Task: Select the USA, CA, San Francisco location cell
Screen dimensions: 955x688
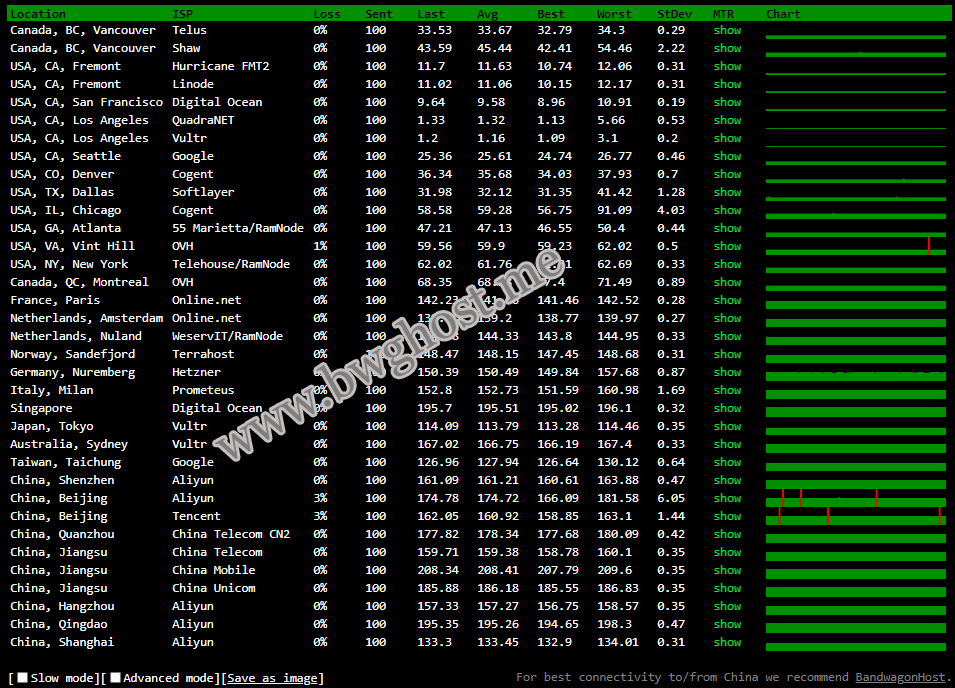Action: (86, 102)
